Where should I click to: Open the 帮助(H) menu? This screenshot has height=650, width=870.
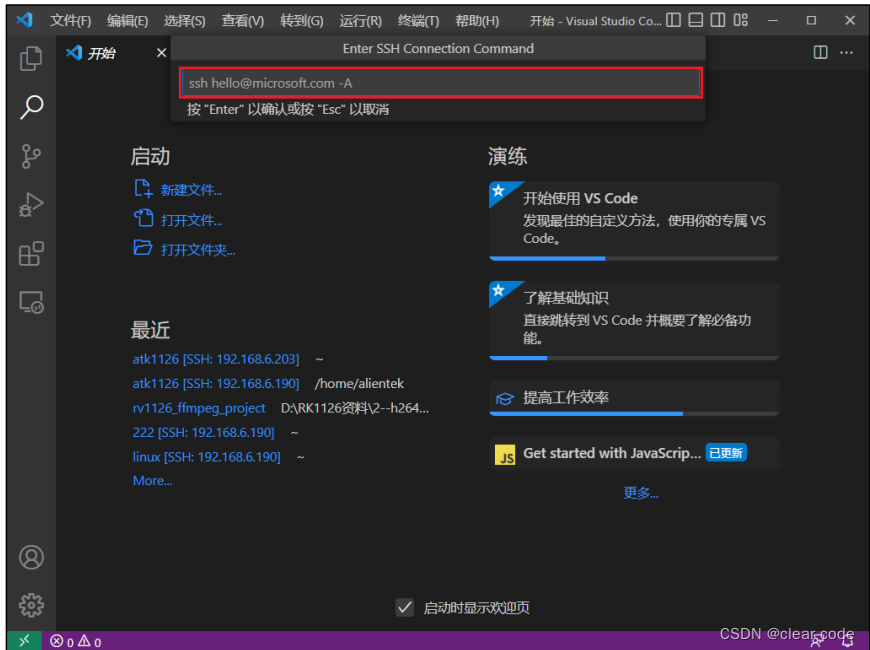[x=477, y=21]
